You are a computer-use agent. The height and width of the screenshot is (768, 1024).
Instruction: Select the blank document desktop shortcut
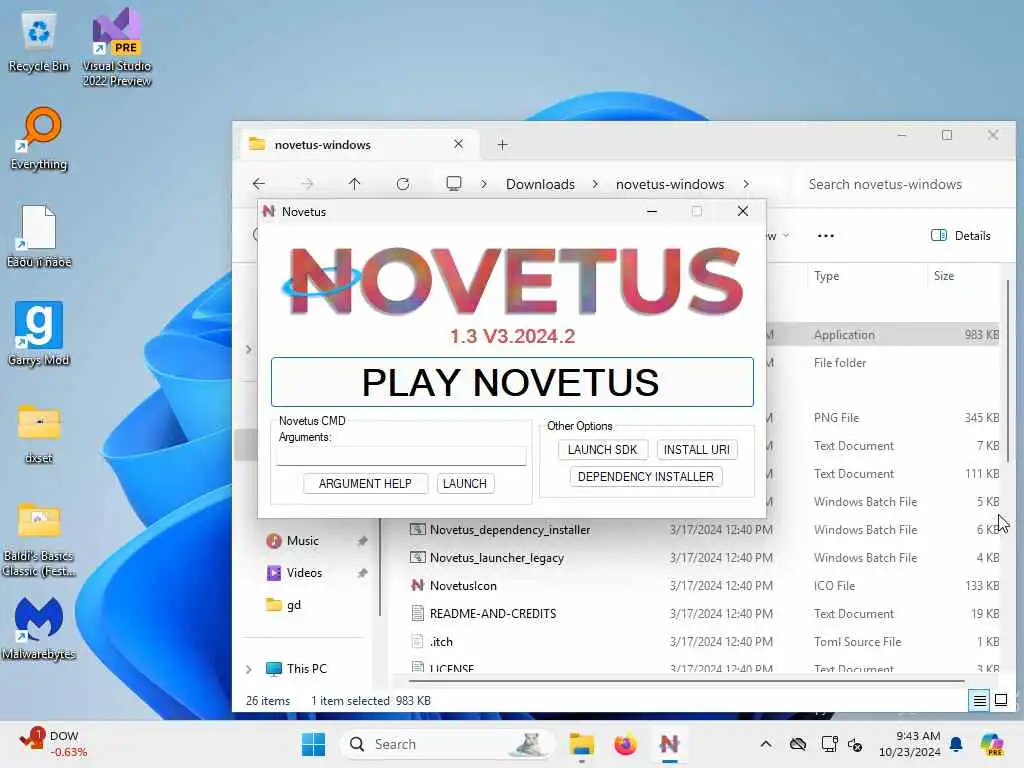(x=39, y=236)
